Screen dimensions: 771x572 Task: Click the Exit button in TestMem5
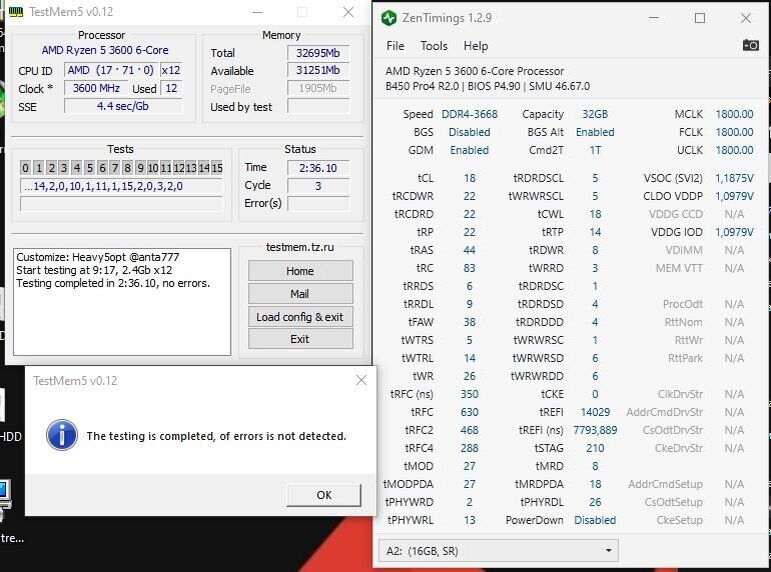pos(300,339)
